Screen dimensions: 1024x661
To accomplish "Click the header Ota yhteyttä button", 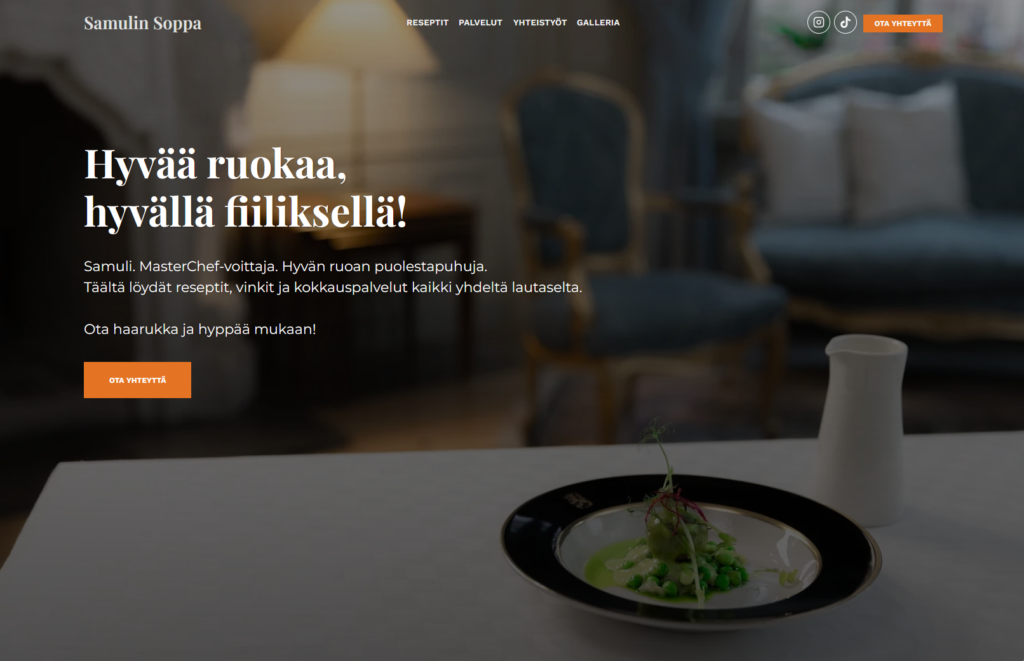I will [x=903, y=24].
